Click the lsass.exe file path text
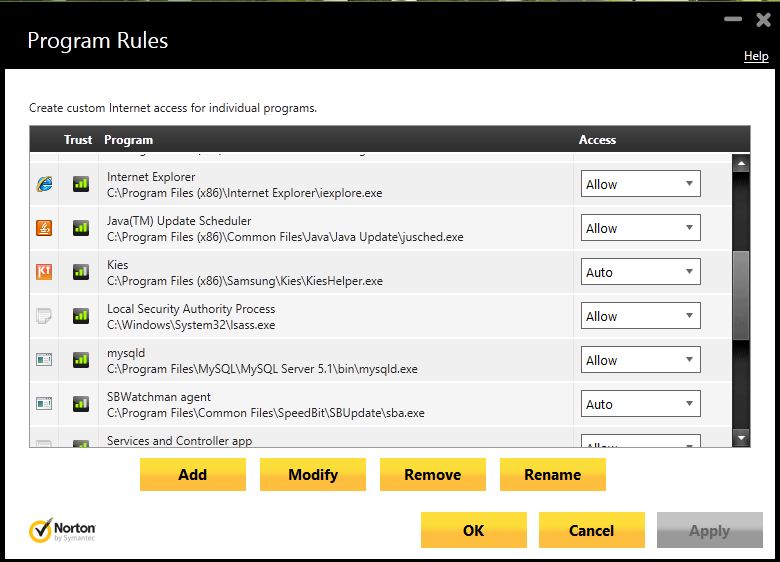 pos(191,325)
